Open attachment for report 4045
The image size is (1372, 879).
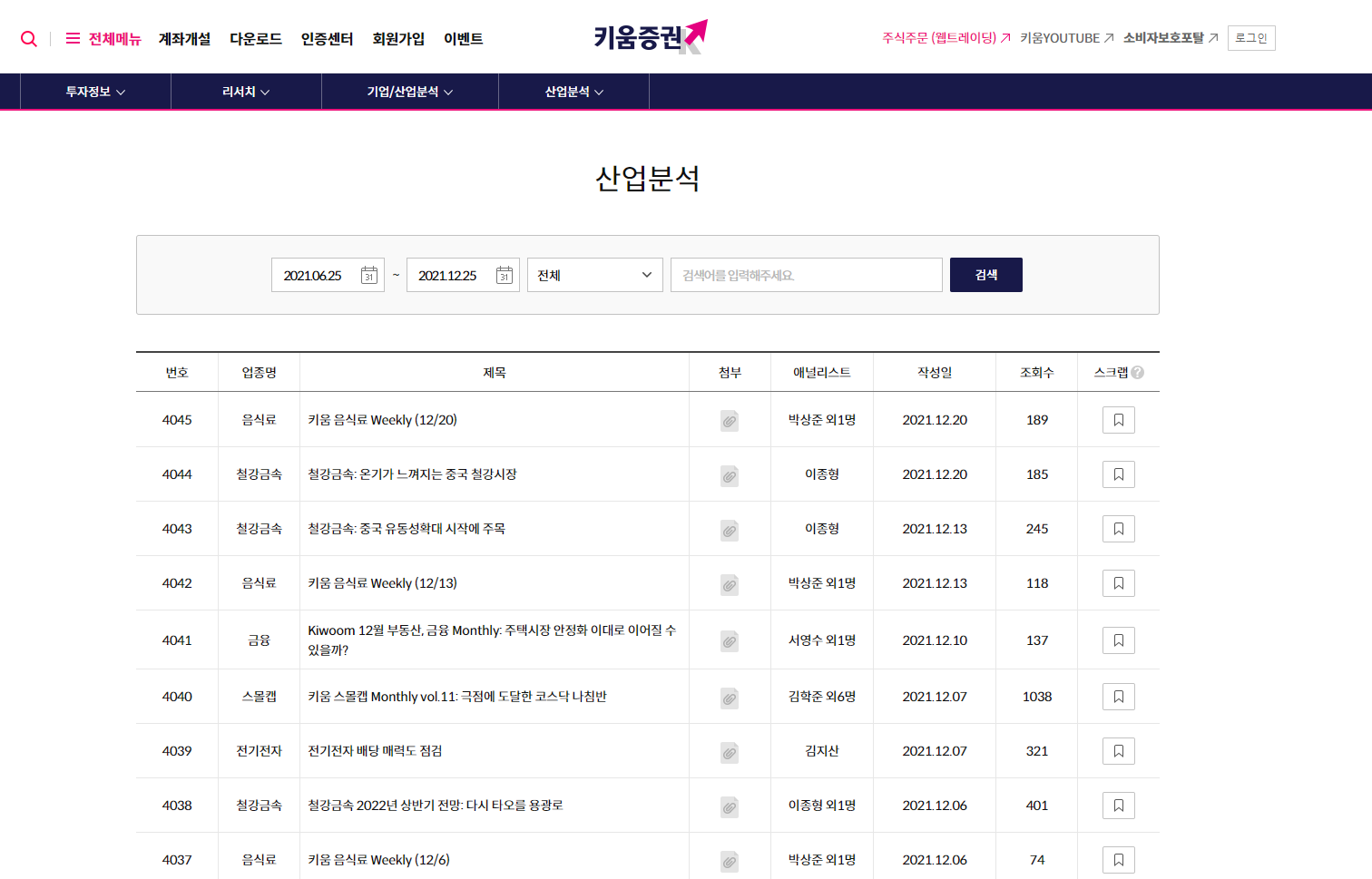tap(730, 421)
